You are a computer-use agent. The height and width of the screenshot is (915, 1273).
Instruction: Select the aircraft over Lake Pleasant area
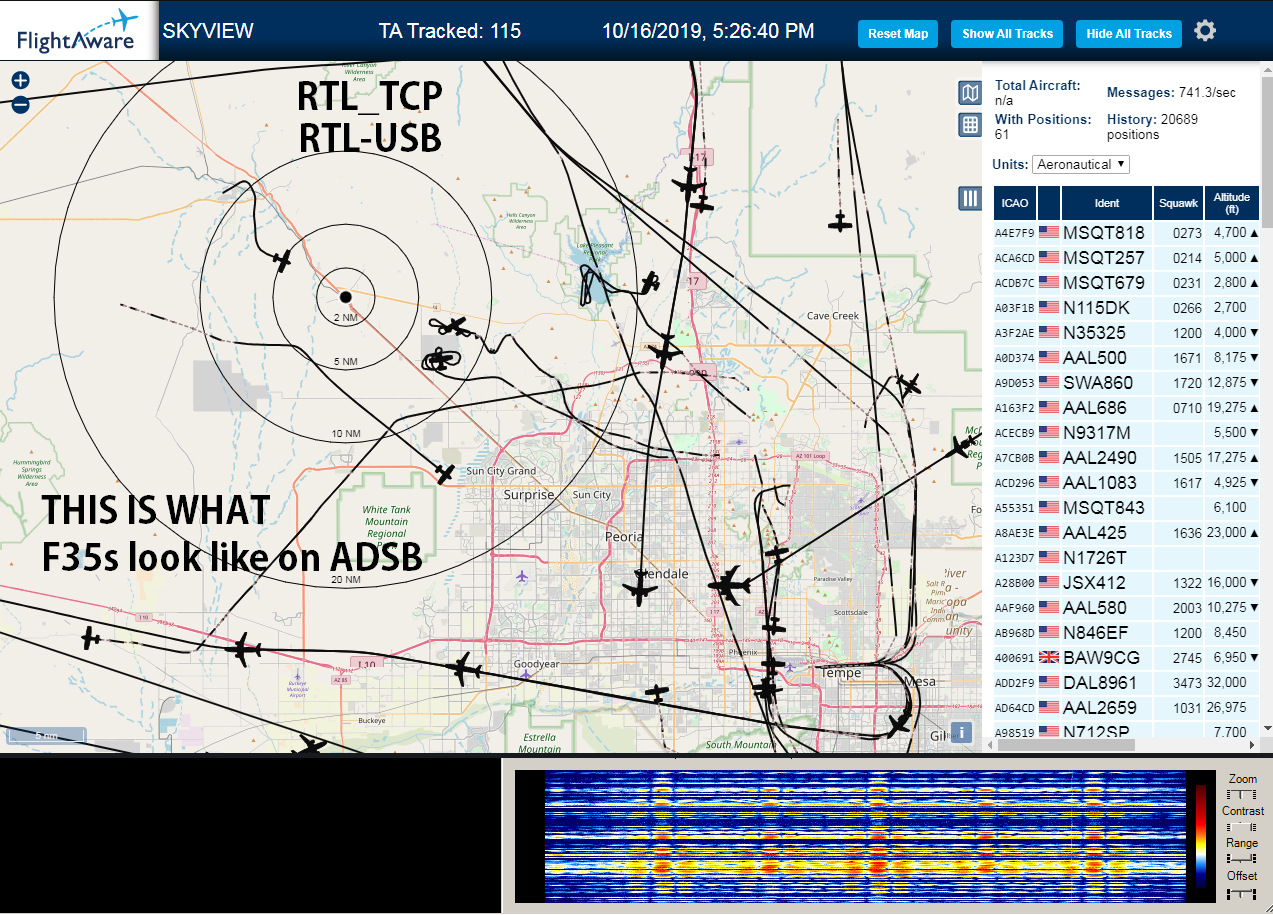coord(650,283)
